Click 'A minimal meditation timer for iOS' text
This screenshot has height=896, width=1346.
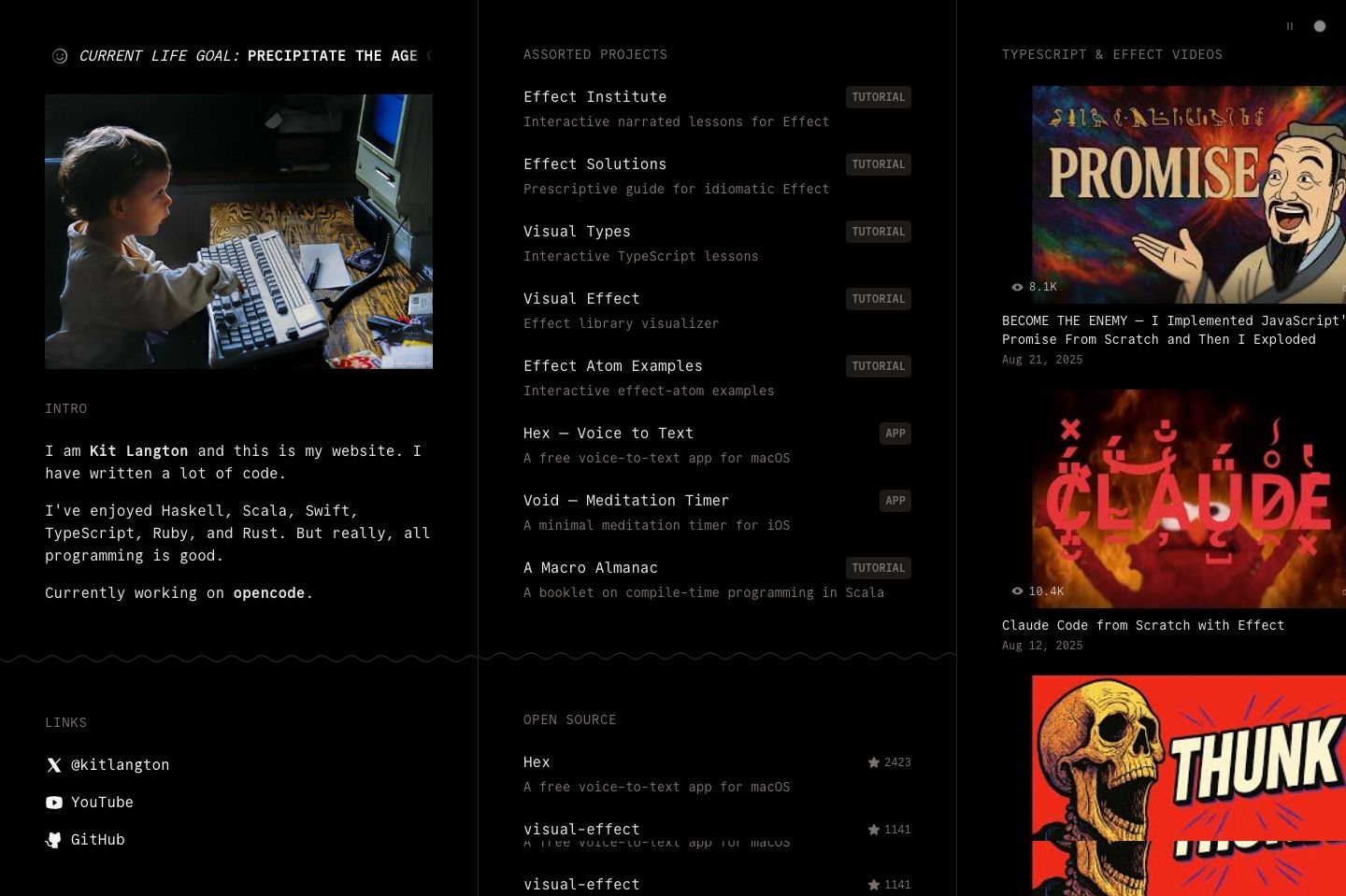[x=657, y=525]
